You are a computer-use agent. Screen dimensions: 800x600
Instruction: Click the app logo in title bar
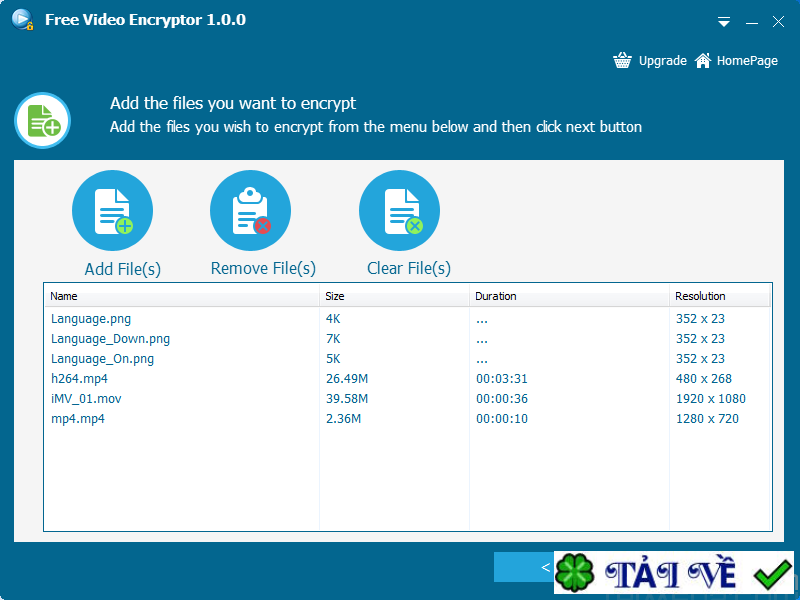point(22,21)
